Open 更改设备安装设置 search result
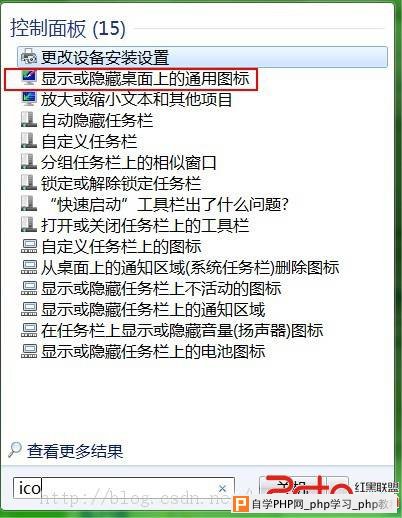Viewport: 402px width, 518px height. click(202, 57)
